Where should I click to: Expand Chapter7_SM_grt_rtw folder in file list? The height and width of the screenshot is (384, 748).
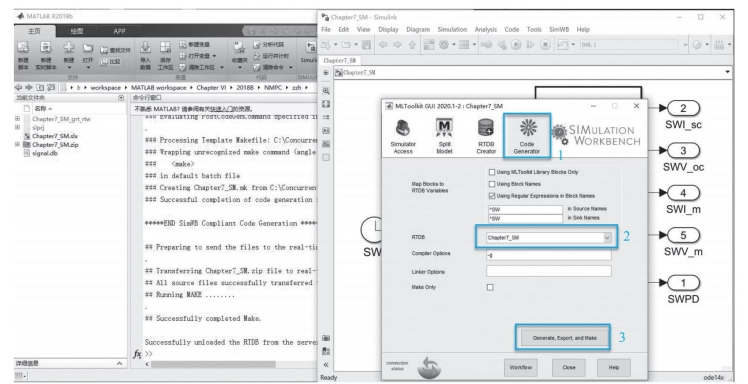(18, 119)
